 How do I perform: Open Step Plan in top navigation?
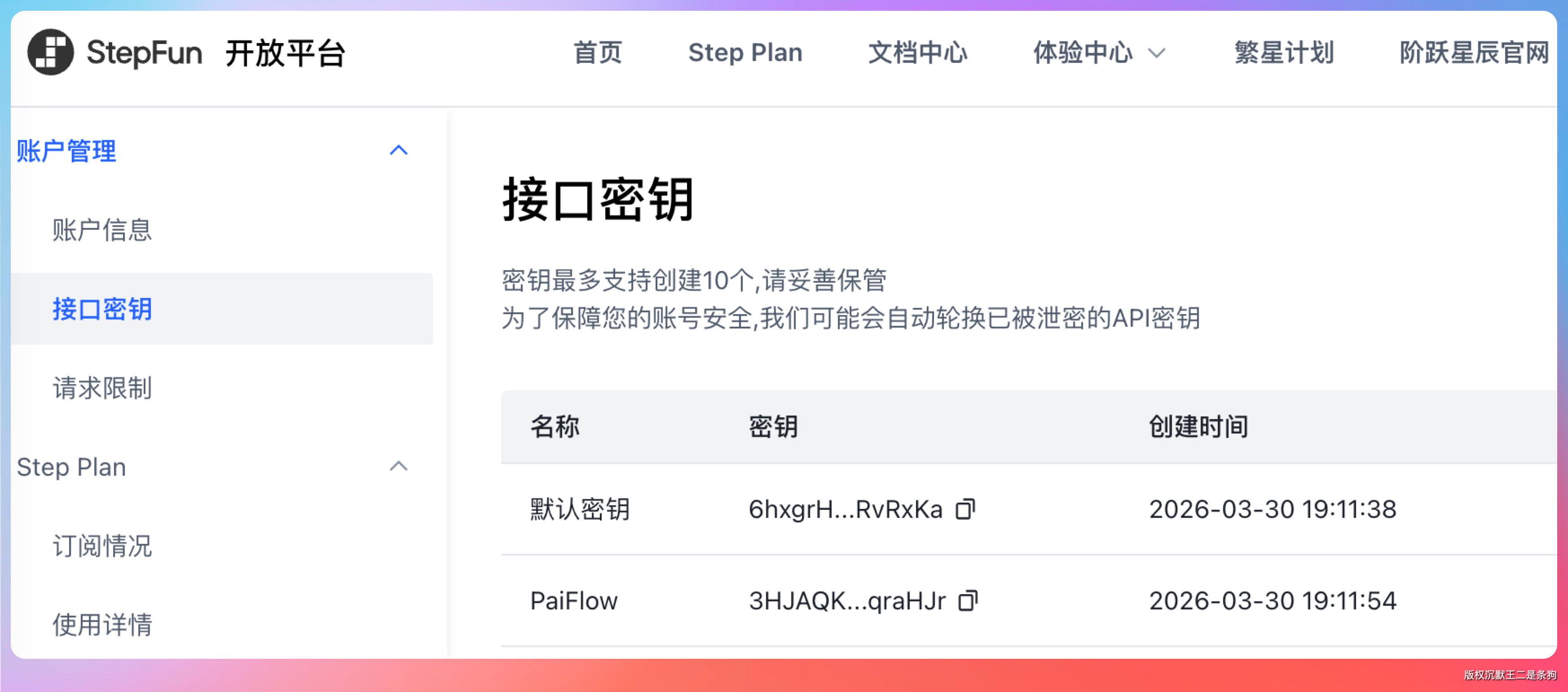(x=745, y=53)
